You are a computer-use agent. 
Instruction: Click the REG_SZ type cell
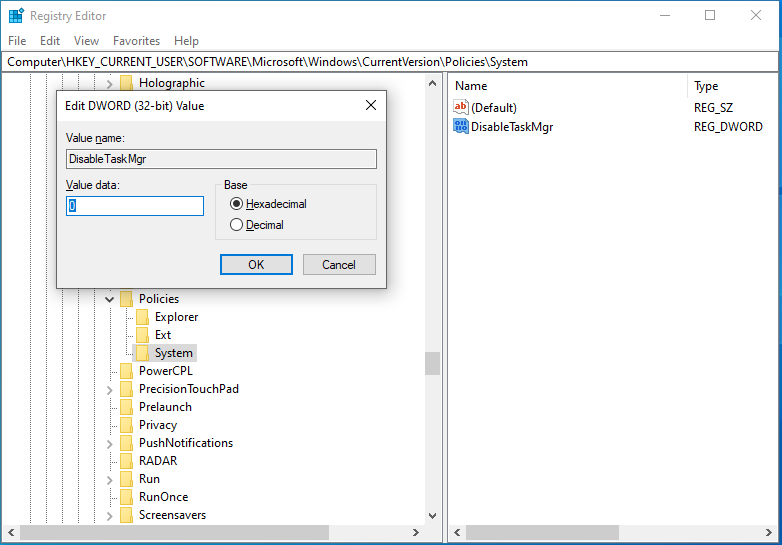point(713,108)
